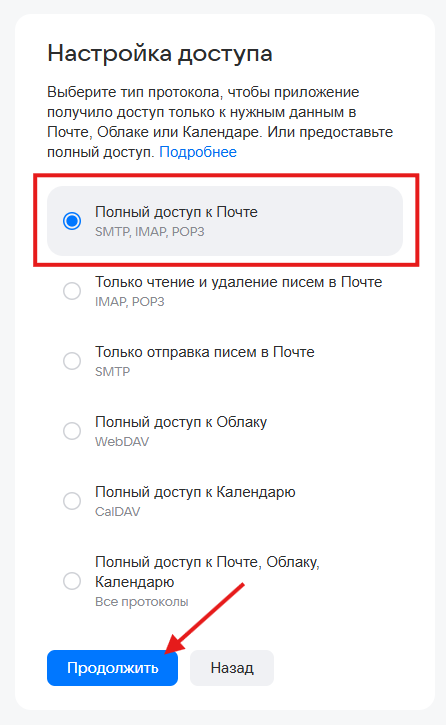Screen dimensions: 446x725
Task: Click the 'CalDAV' protocol caption
Action: click(117, 512)
